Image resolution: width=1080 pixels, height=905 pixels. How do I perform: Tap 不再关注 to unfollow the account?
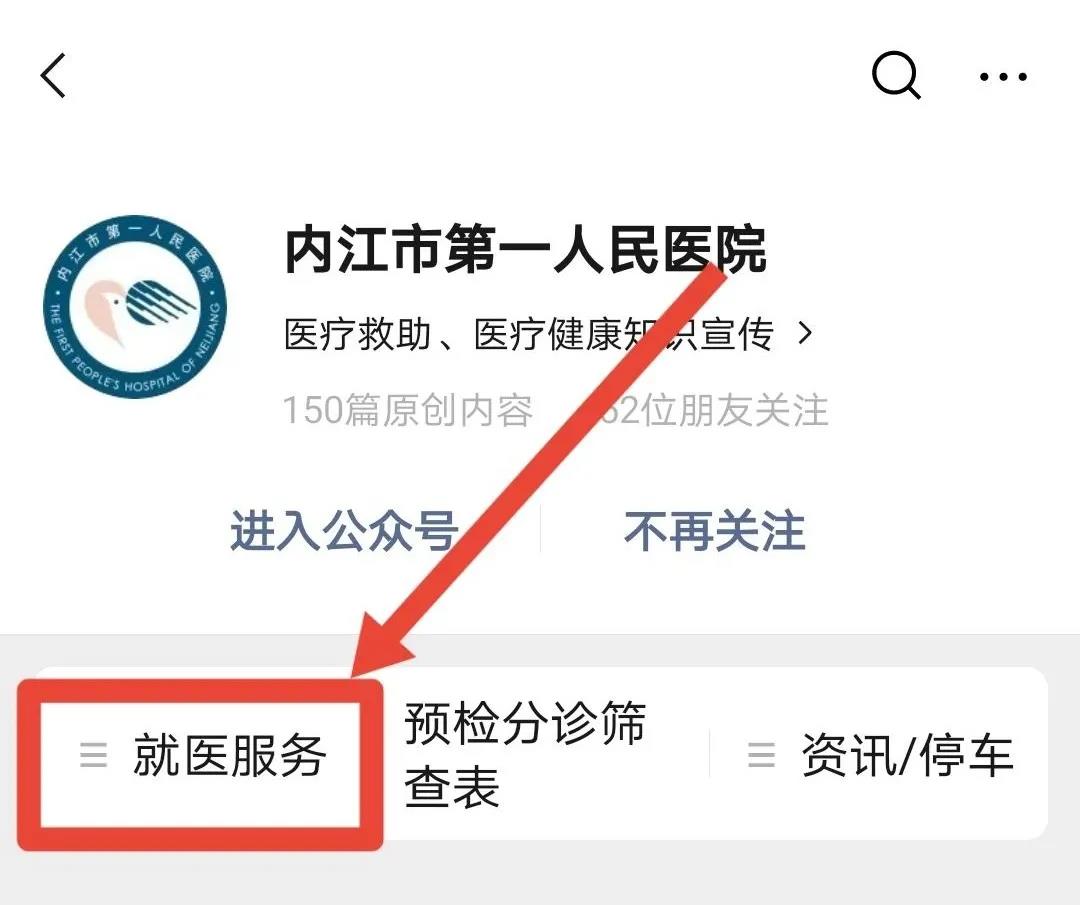click(715, 531)
